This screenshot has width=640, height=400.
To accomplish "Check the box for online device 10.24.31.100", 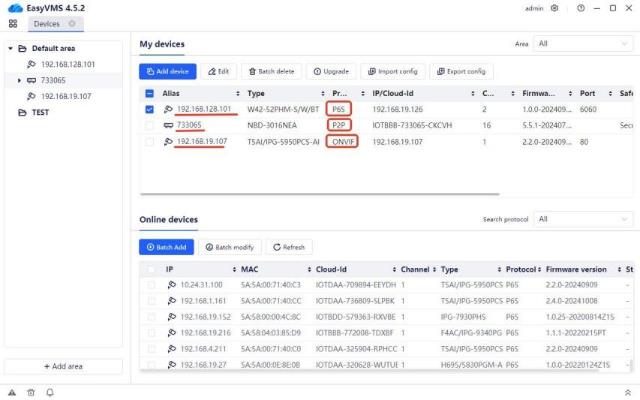I will [152, 285].
